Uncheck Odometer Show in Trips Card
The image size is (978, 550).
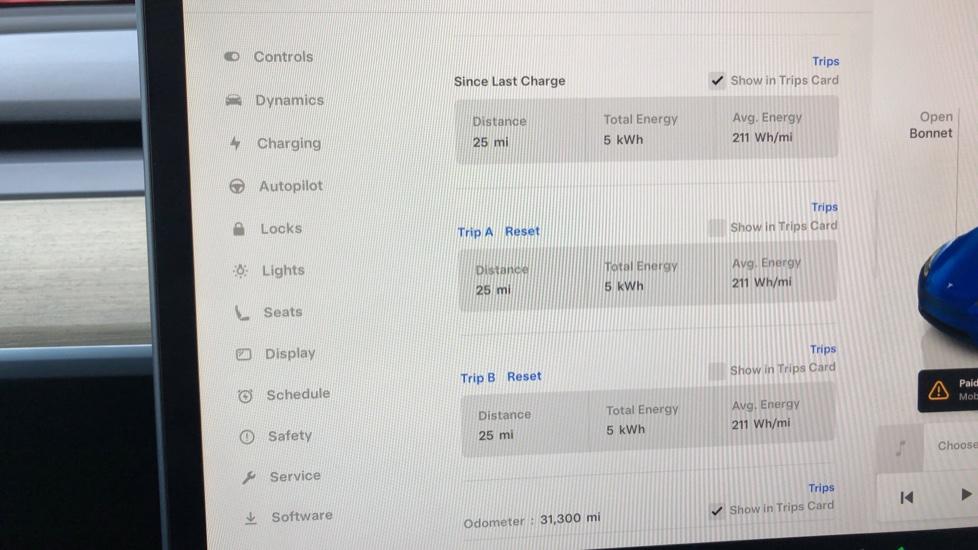(717, 511)
